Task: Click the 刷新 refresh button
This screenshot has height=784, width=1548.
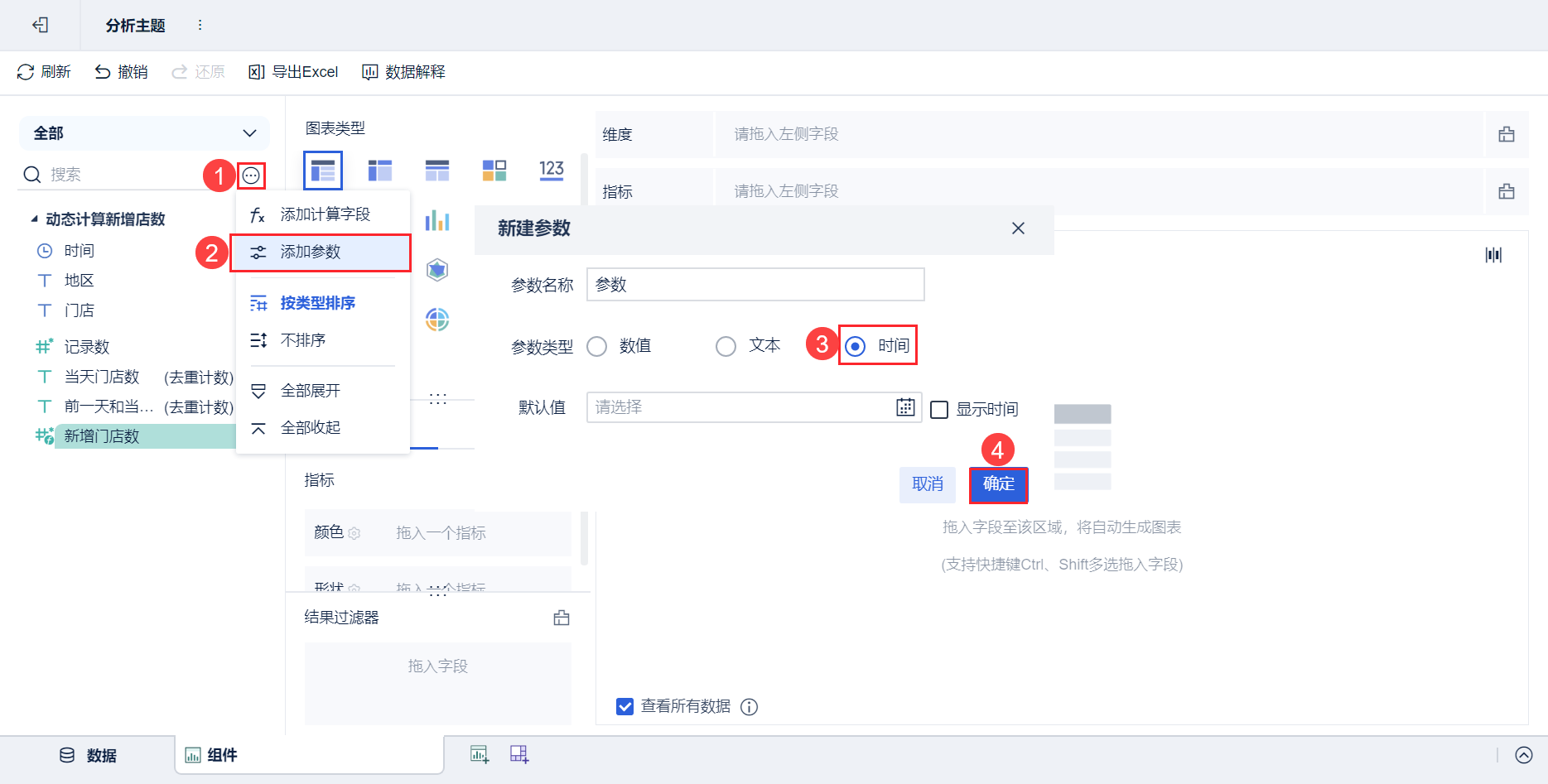Action: tap(44, 72)
